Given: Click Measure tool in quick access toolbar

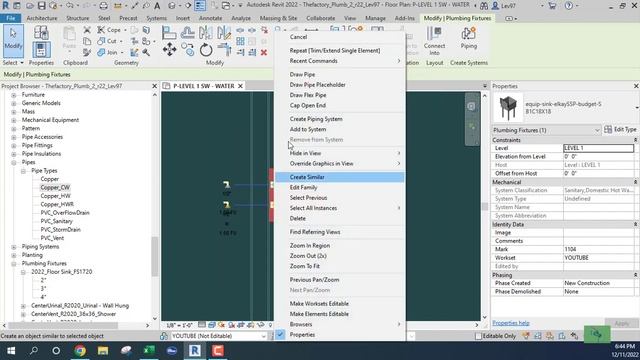Looking at the screenshot, I should [x=118, y=6].
